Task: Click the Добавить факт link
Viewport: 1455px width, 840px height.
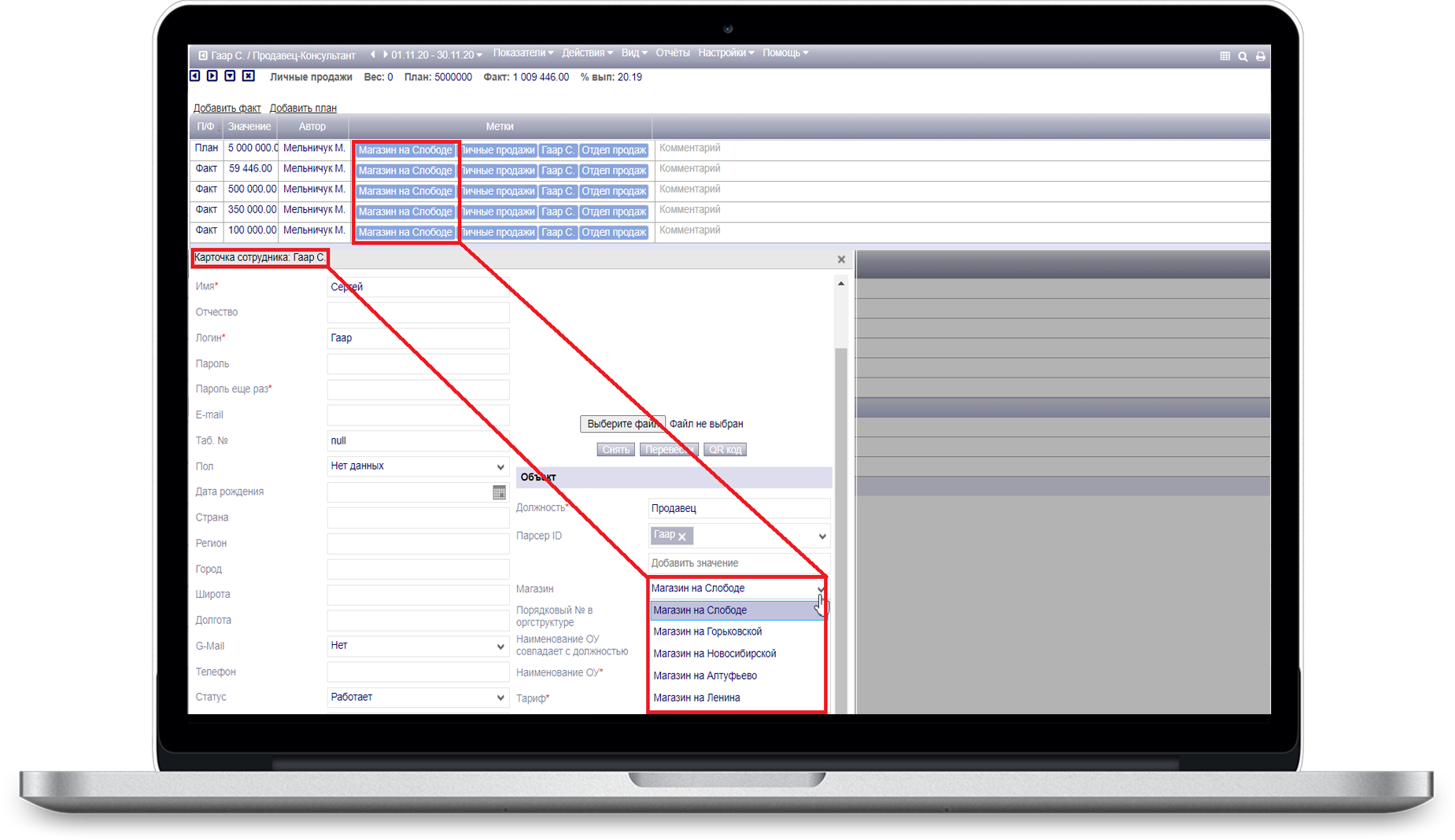Action: 227,108
